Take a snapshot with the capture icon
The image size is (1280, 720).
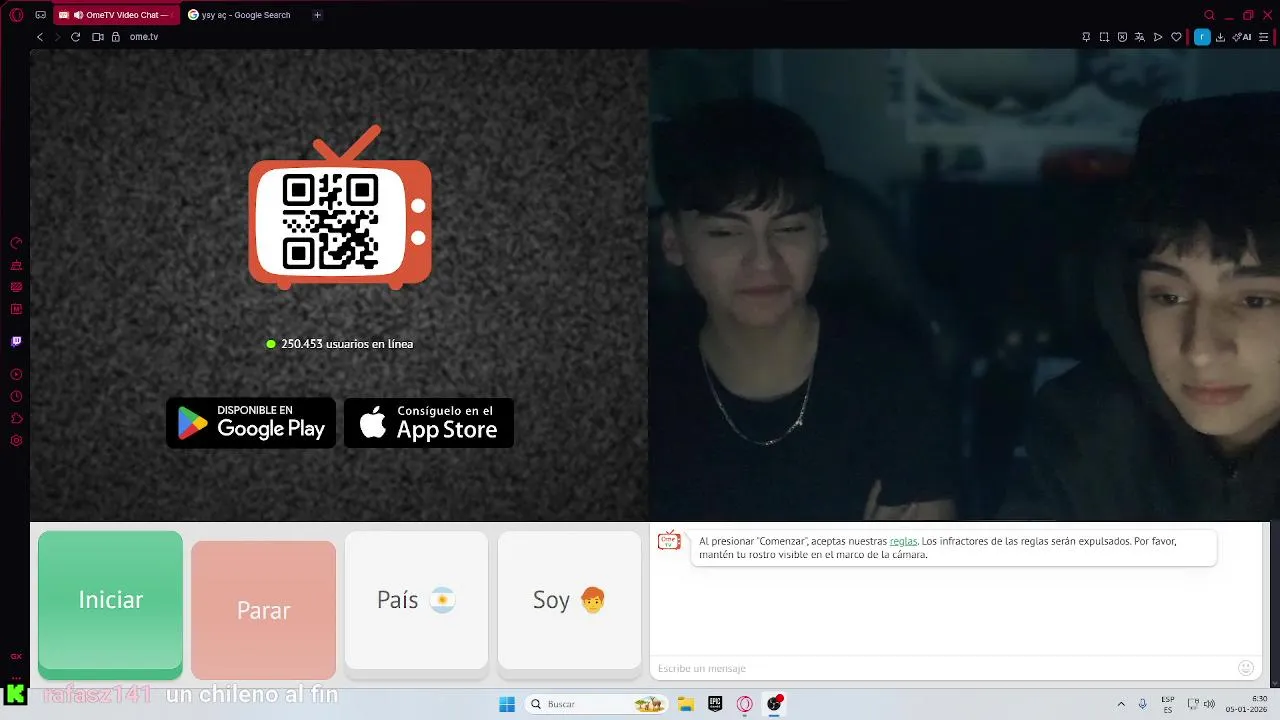(1104, 37)
